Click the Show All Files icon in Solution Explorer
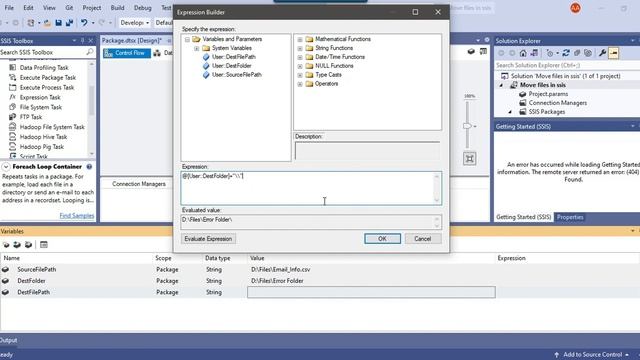This screenshot has height=360, width=640. coord(588,53)
